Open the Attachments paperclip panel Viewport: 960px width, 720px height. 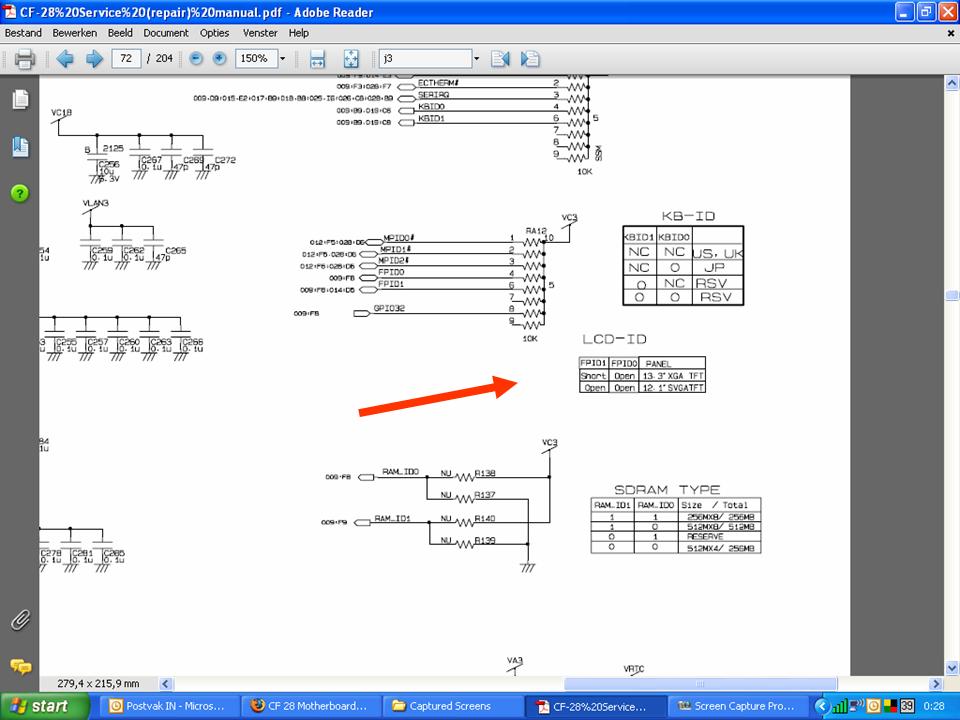[x=20, y=620]
